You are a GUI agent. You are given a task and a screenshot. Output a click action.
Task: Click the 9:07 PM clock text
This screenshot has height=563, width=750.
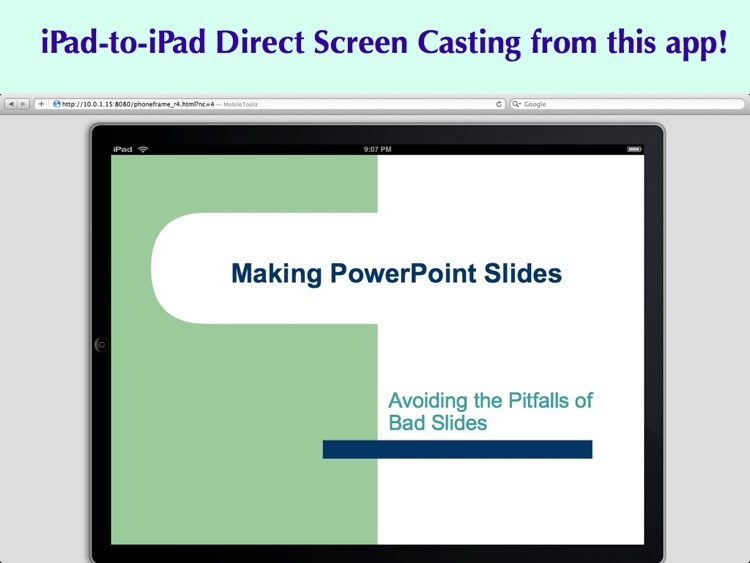click(x=377, y=149)
